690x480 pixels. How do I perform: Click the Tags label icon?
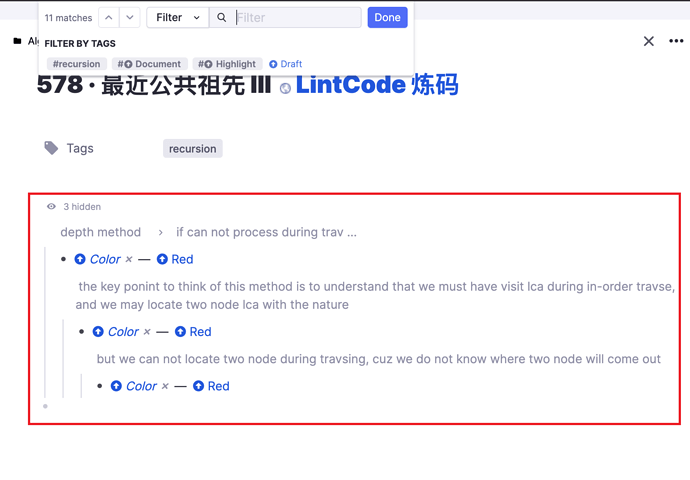[51, 148]
